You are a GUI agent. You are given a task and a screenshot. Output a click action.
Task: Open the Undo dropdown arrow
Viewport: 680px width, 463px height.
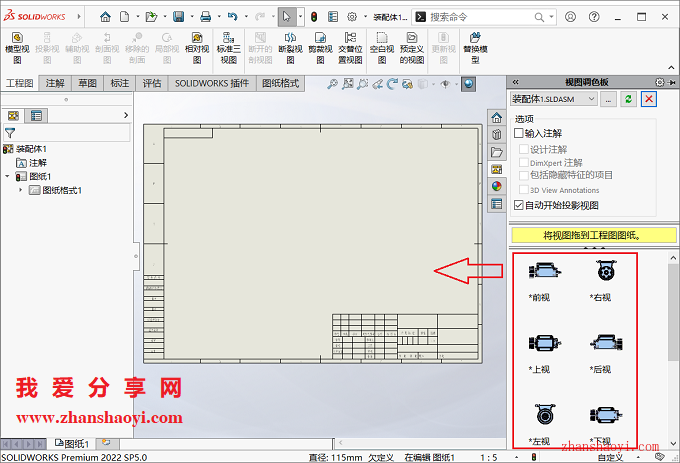click(246, 17)
